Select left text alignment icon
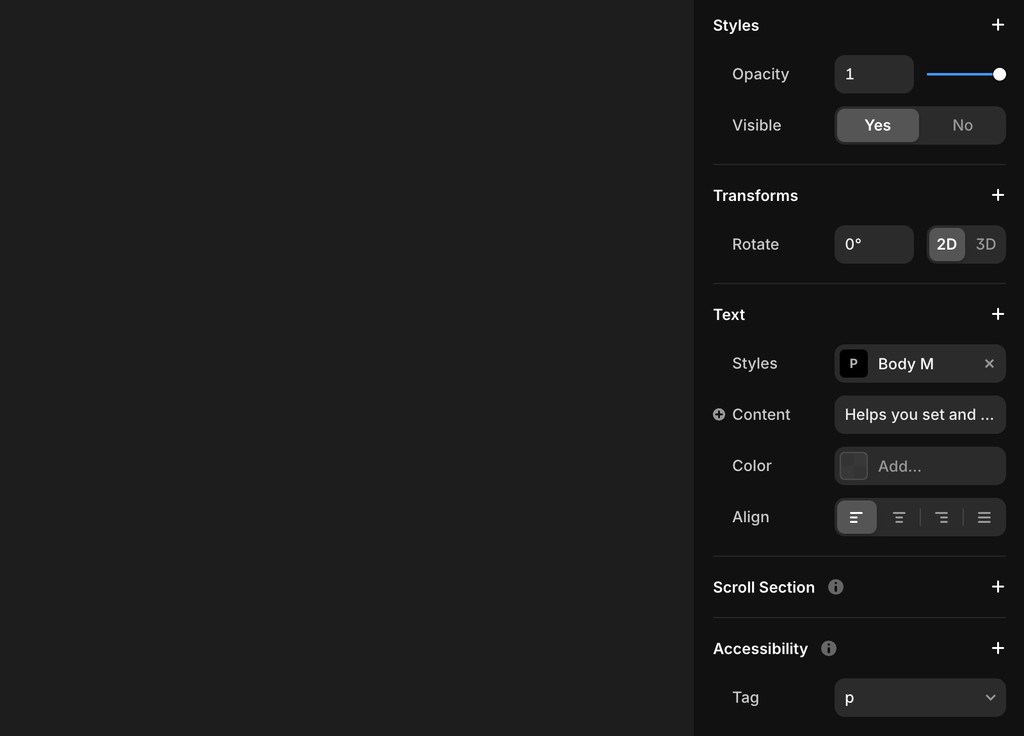The image size is (1024, 736). pos(856,517)
